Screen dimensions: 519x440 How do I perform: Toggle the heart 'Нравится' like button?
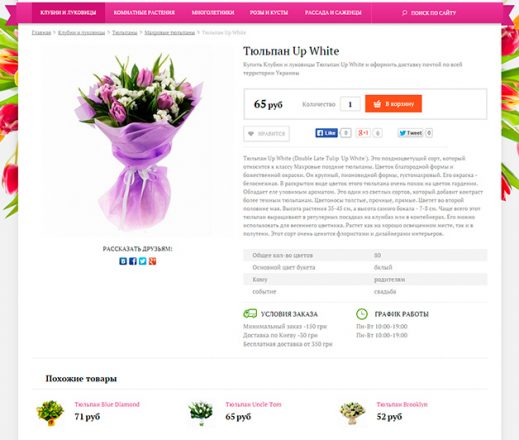click(x=266, y=134)
